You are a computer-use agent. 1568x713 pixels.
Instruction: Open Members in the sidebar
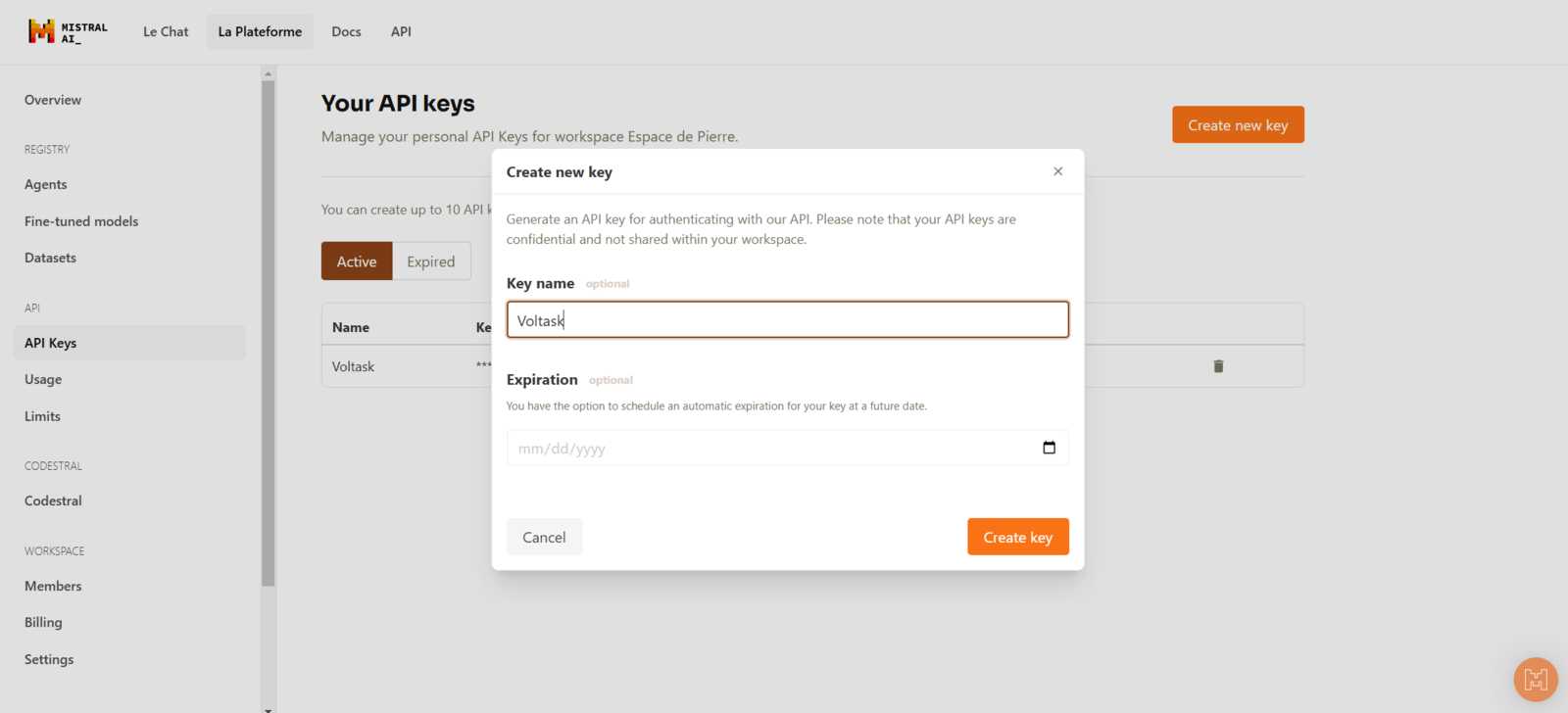click(x=53, y=586)
